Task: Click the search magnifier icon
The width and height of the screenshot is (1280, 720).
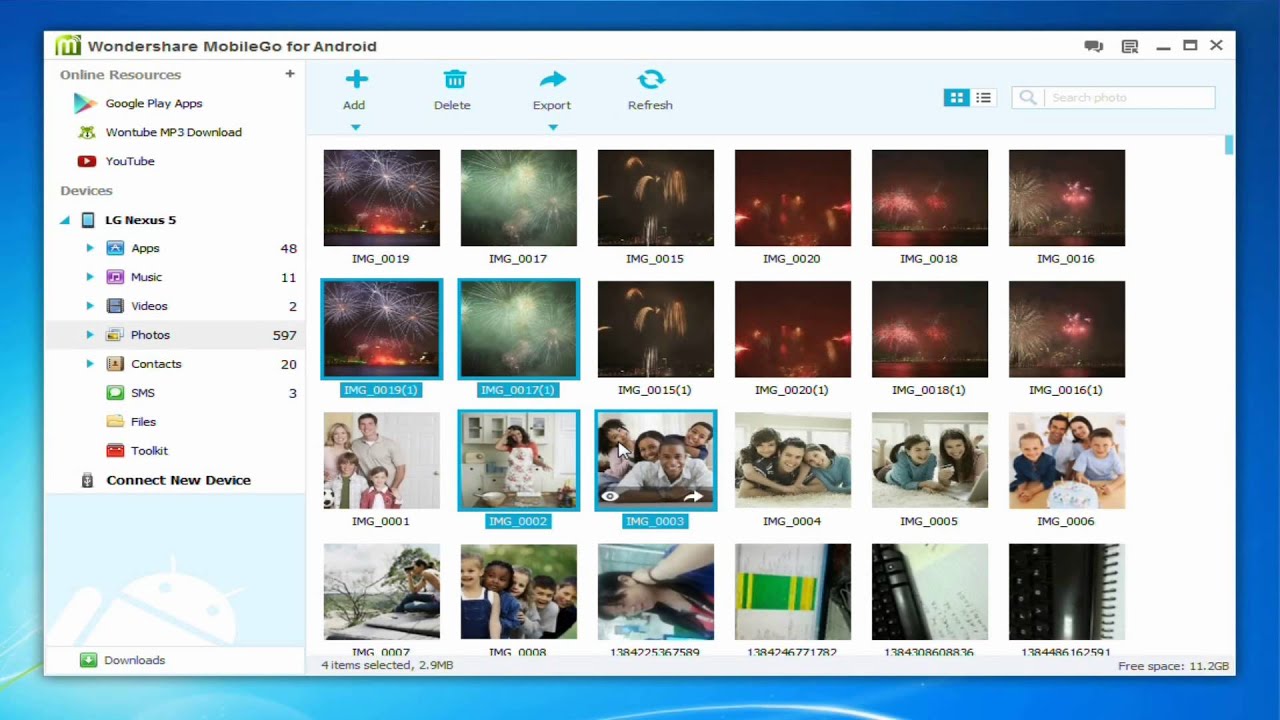Action: click(x=1027, y=98)
